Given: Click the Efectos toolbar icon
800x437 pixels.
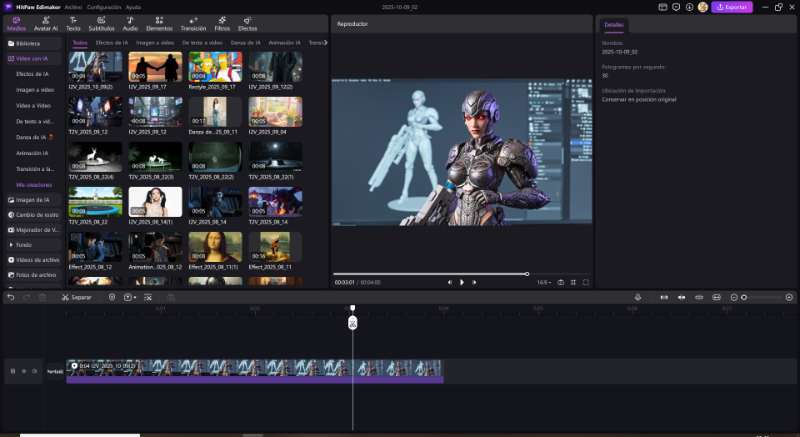Looking at the screenshot, I should [x=247, y=23].
